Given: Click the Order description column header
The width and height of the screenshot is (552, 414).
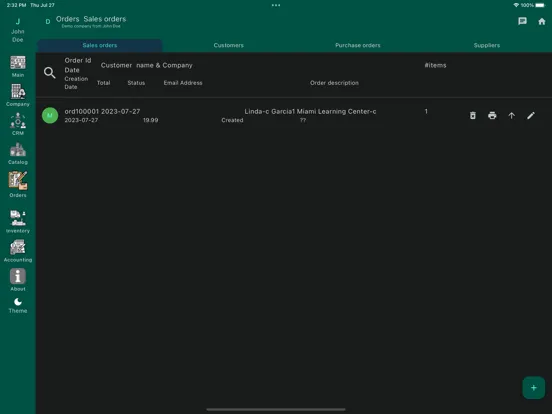Looking at the screenshot, I should pos(334,83).
